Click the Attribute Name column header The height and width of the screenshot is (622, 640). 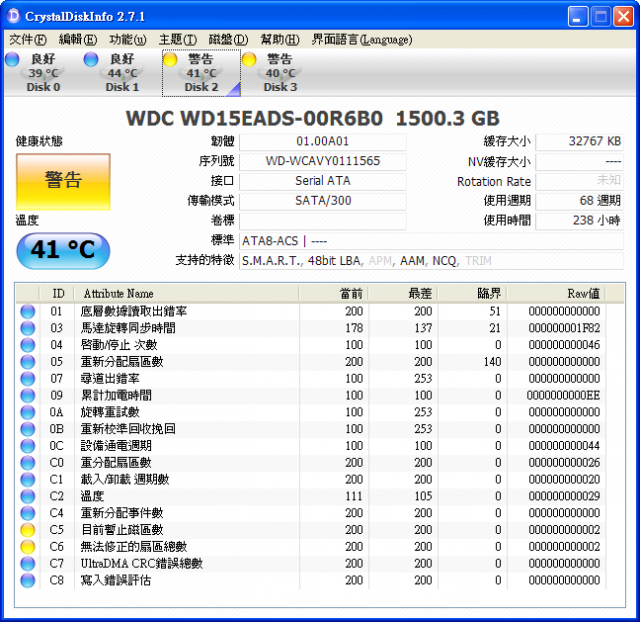[187, 293]
